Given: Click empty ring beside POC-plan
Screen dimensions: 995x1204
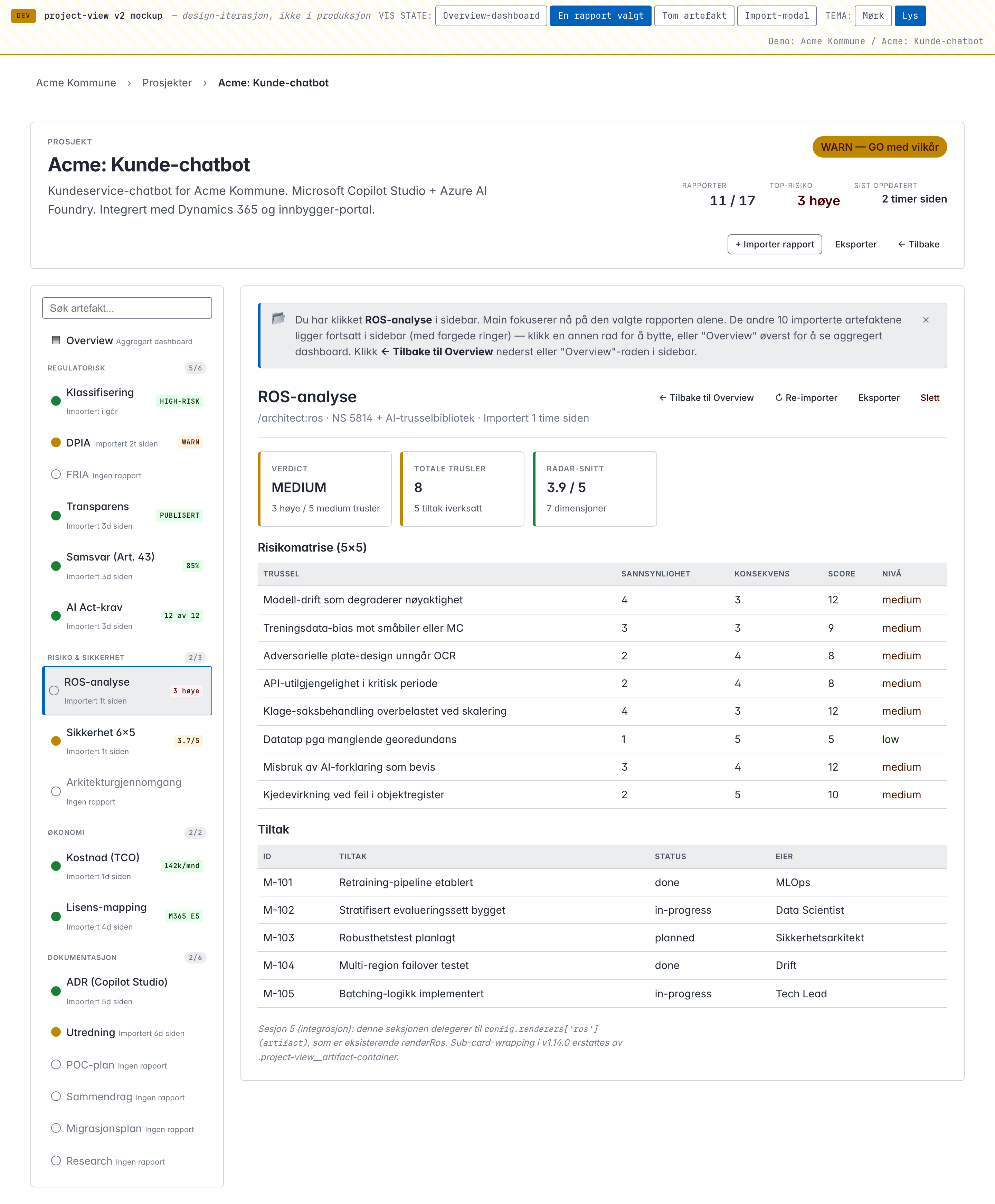Looking at the screenshot, I should (56, 1065).
